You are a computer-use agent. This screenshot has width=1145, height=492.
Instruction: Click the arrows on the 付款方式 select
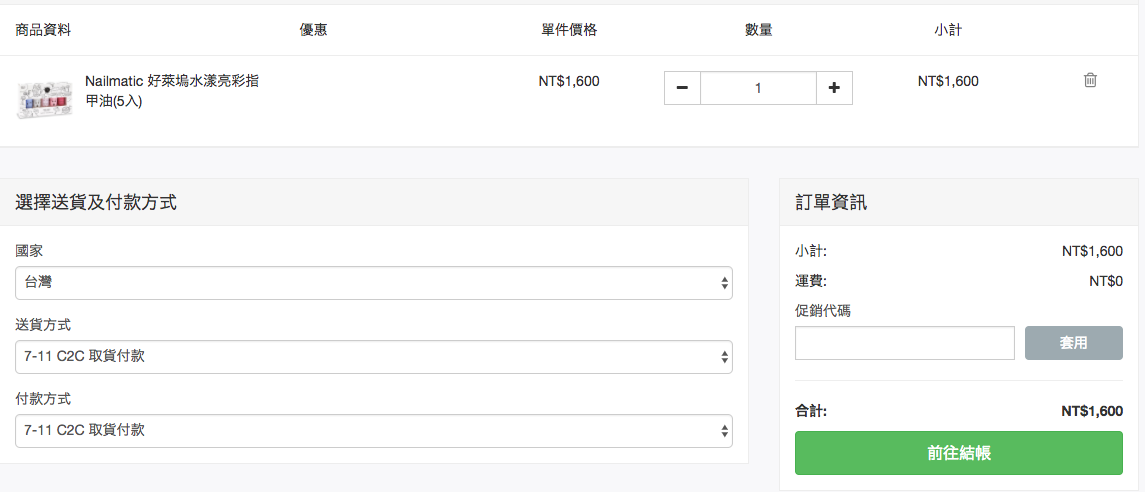pyautogui.click(x=724, y=431)
